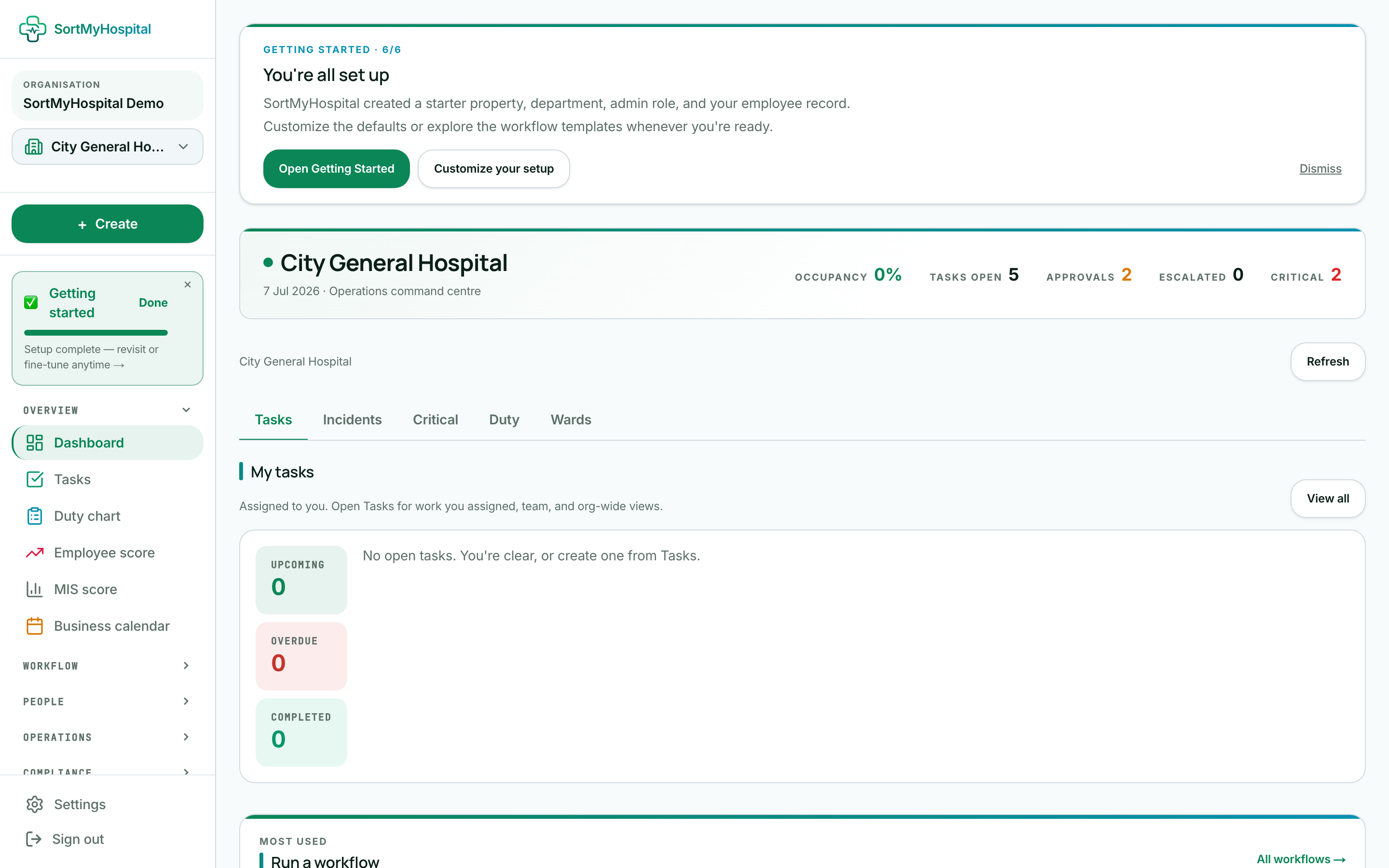
Task: Click the + Create button
Action: click(108, 224)
